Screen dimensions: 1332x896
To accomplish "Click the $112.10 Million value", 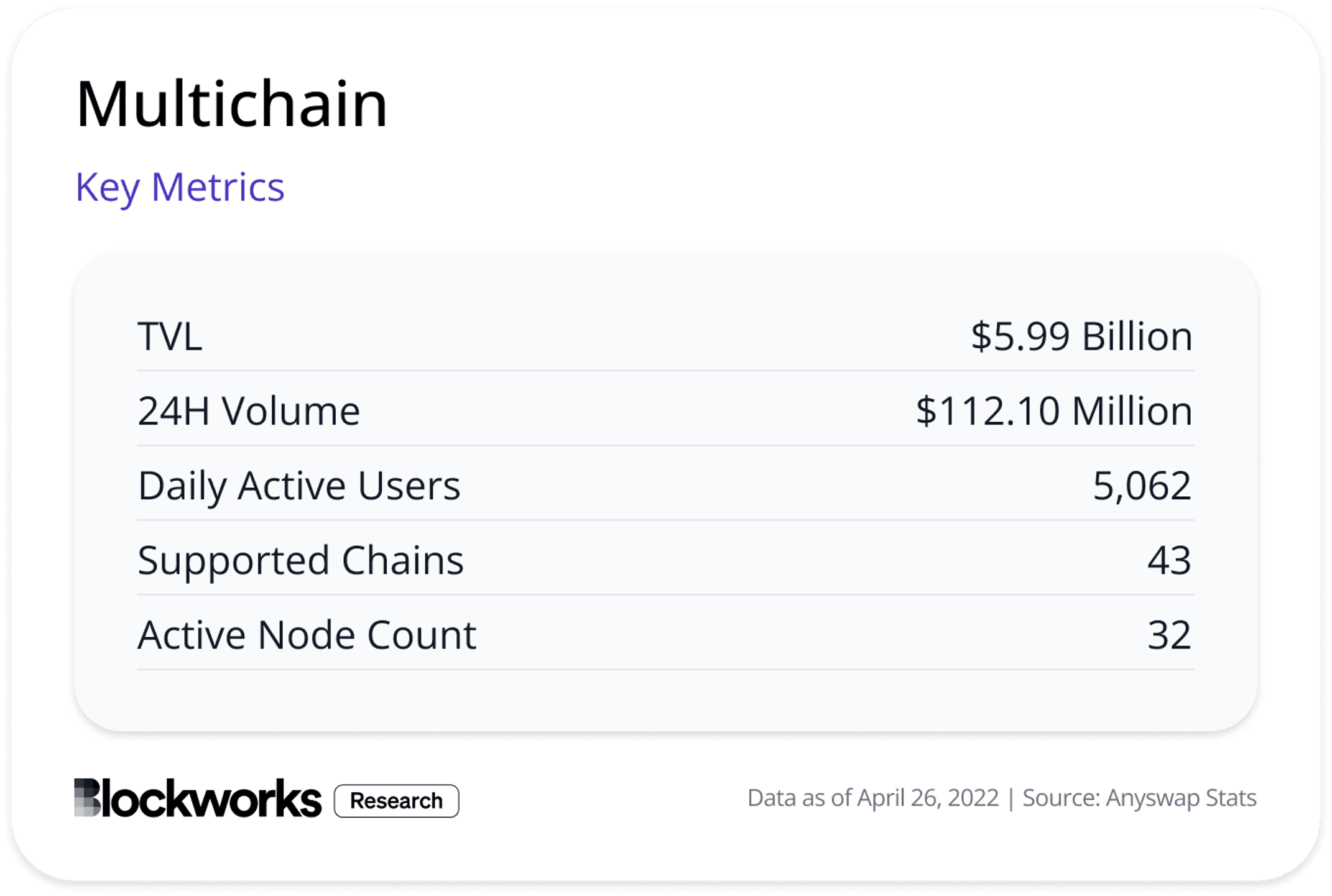I will point(1055,411).
